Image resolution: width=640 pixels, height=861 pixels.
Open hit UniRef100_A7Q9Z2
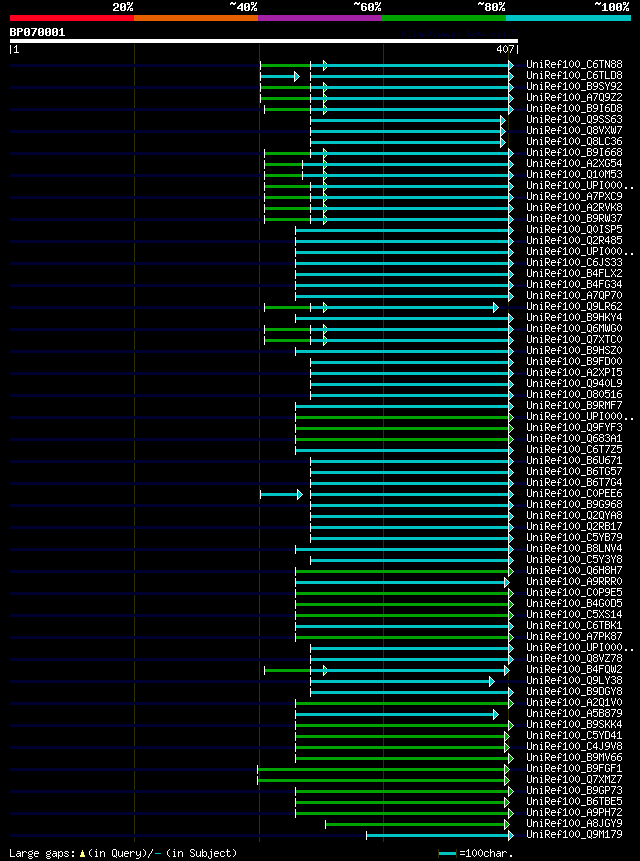(x=574, y=97)
